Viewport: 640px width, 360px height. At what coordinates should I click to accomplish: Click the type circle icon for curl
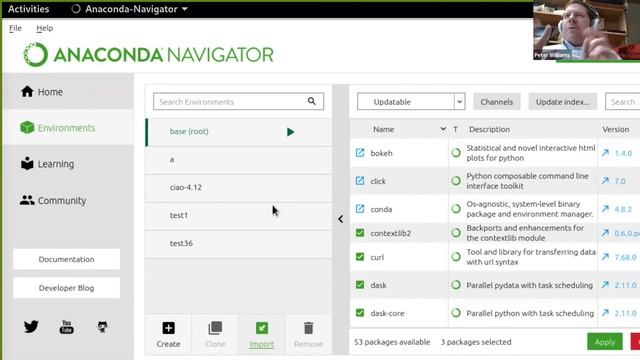pyautogui.click(x=456, y=257)
